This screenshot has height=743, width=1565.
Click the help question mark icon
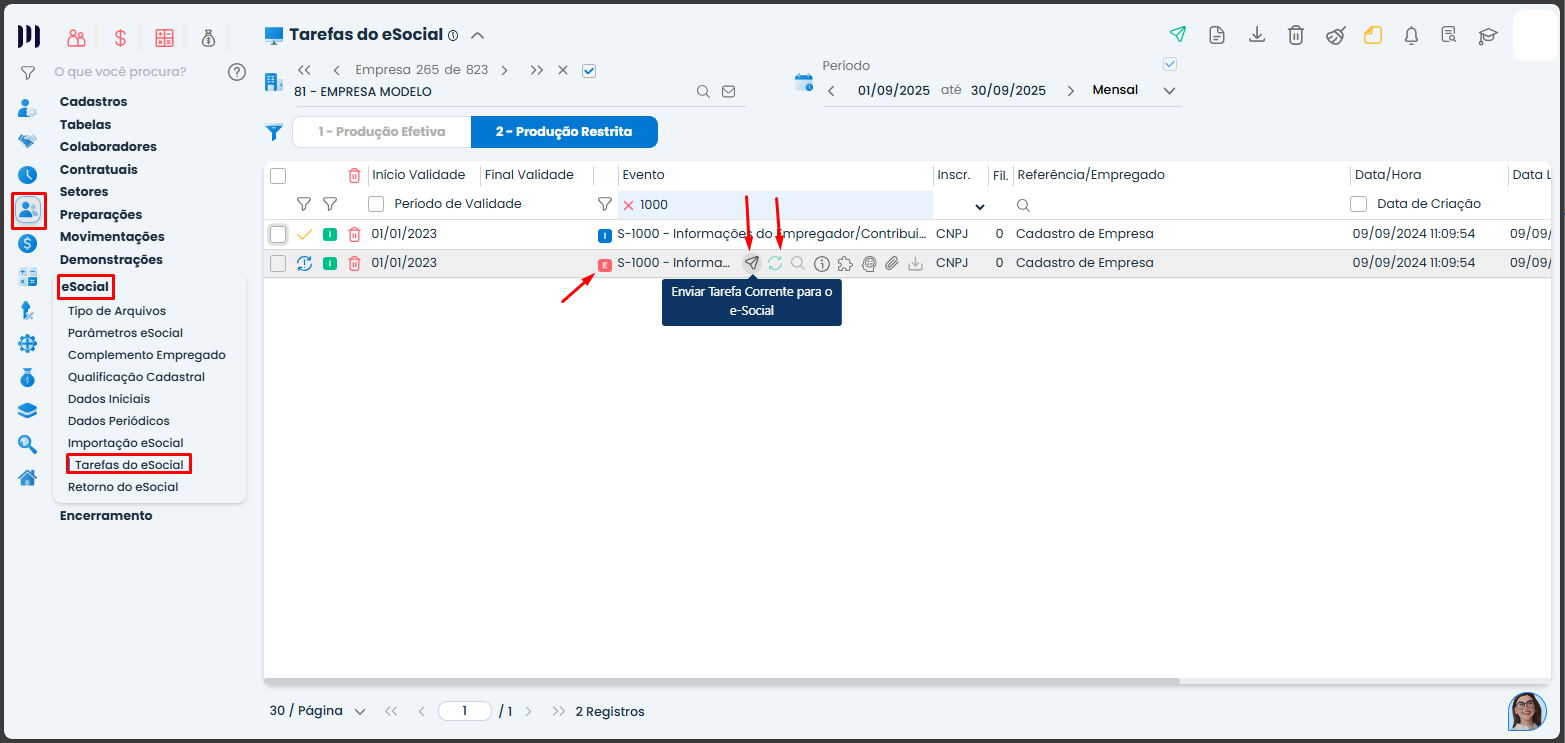pos(237,72)
